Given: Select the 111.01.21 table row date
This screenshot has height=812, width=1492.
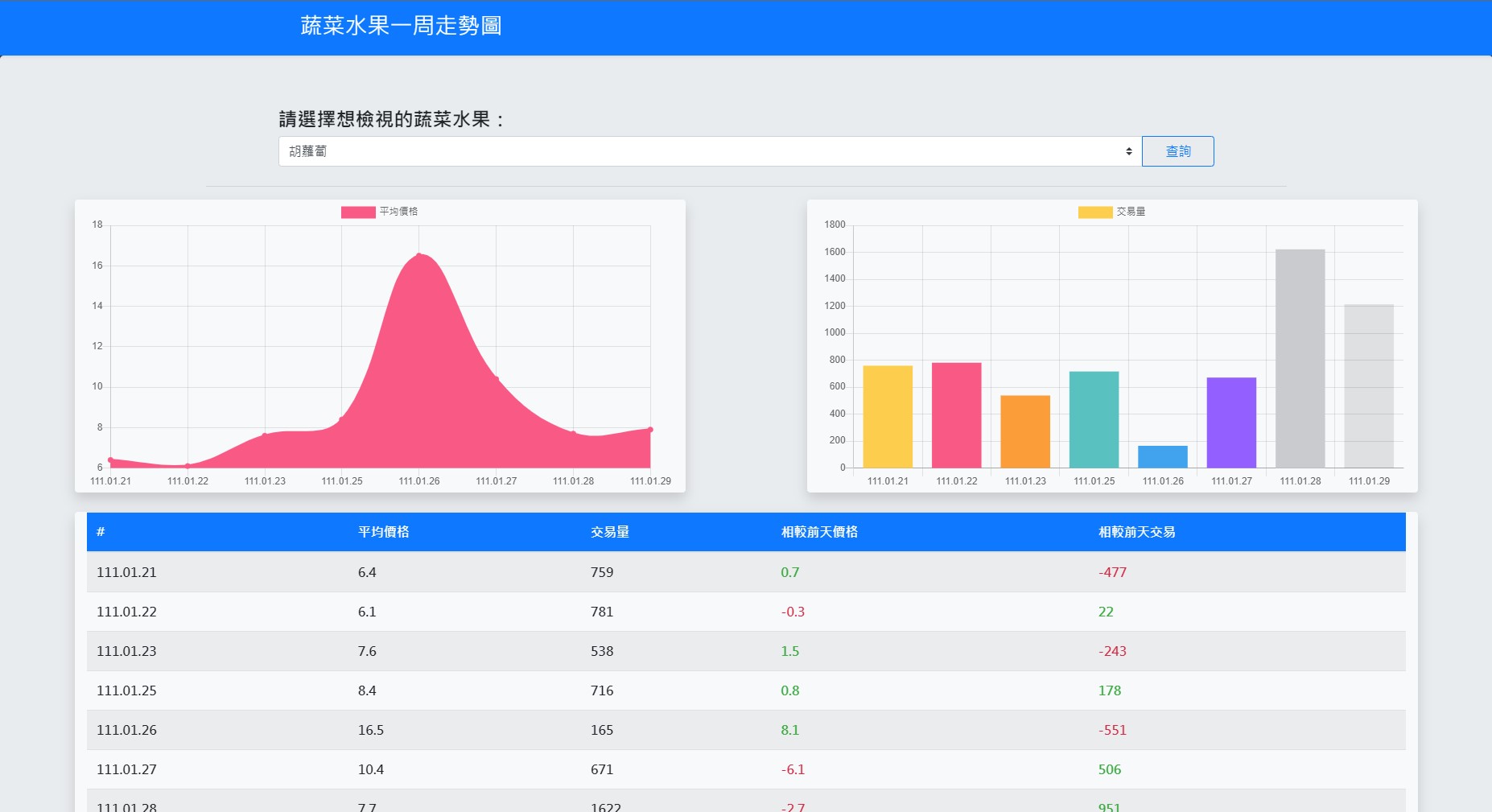Looking at the screenshot, I should click(x=126, y=572).
